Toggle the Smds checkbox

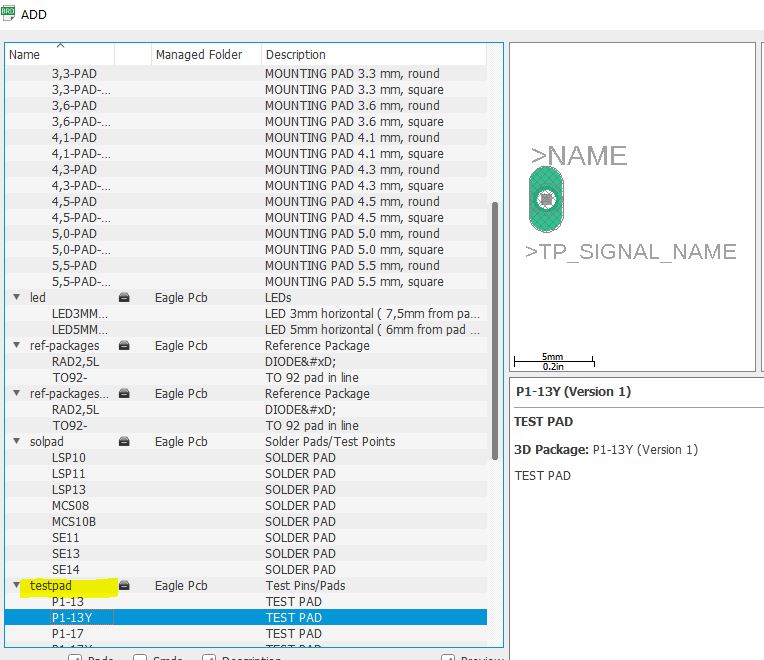[x=140, y=657]
